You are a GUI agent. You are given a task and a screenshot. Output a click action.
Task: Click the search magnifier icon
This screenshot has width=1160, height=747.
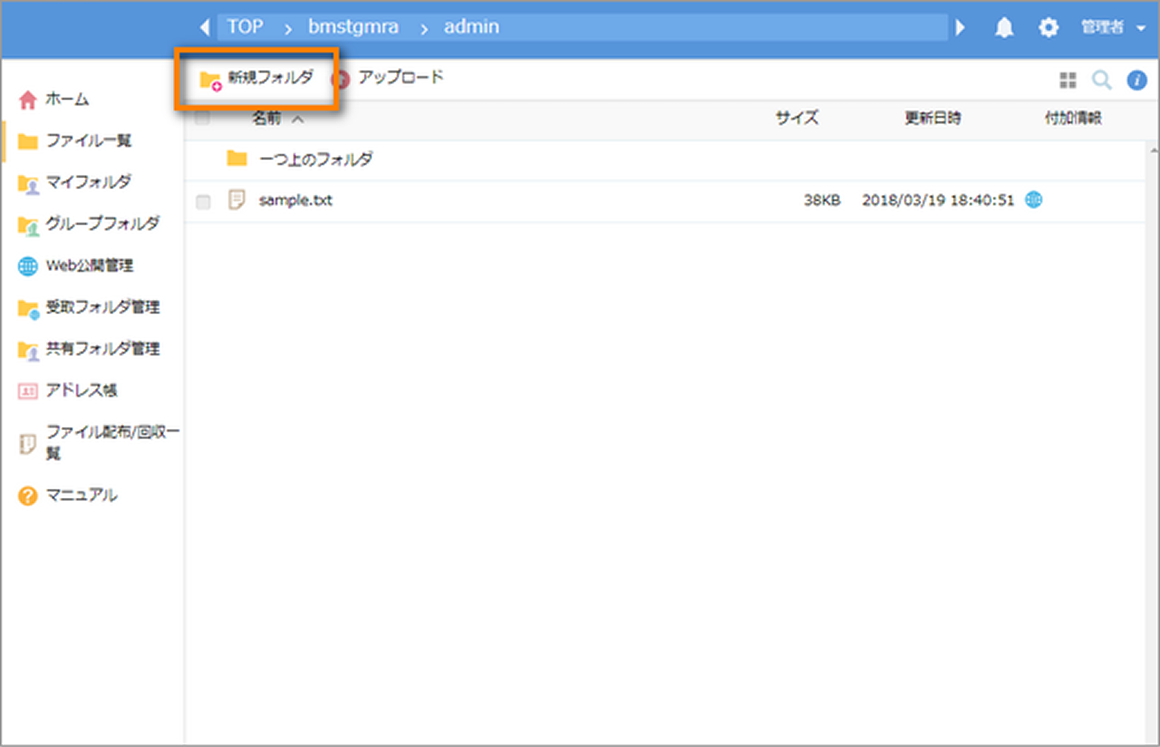[x=1101, y=81]
